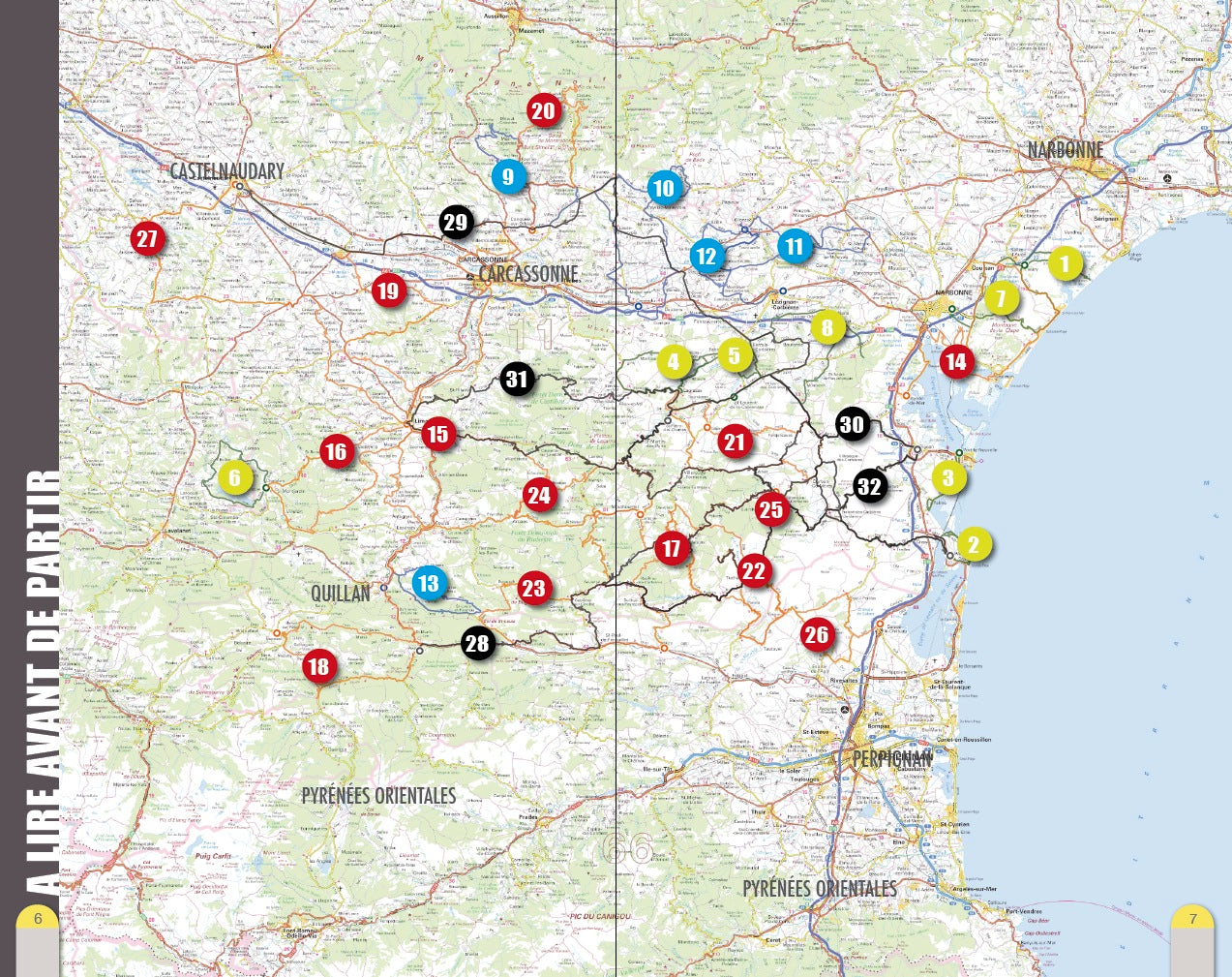Select red marker 20 near Mazamet
1232x977 pixels.
543,110
